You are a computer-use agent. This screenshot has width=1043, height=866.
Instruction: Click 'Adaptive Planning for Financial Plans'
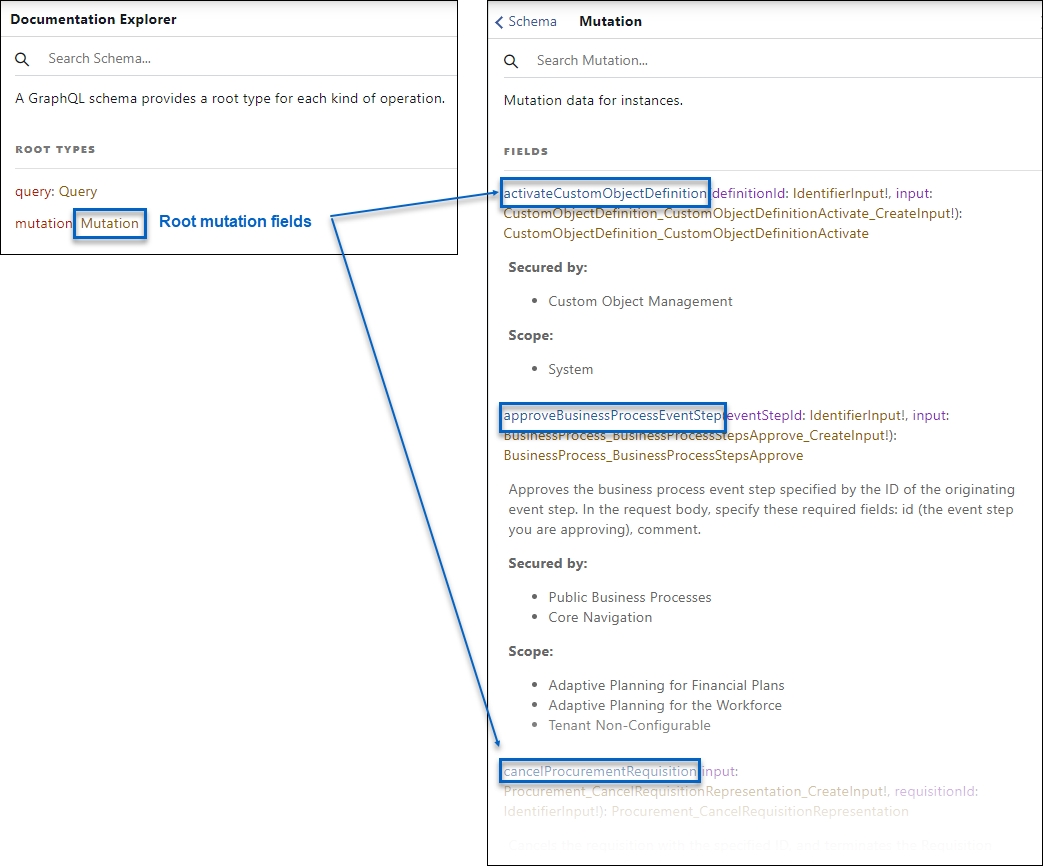coord(666,685)
